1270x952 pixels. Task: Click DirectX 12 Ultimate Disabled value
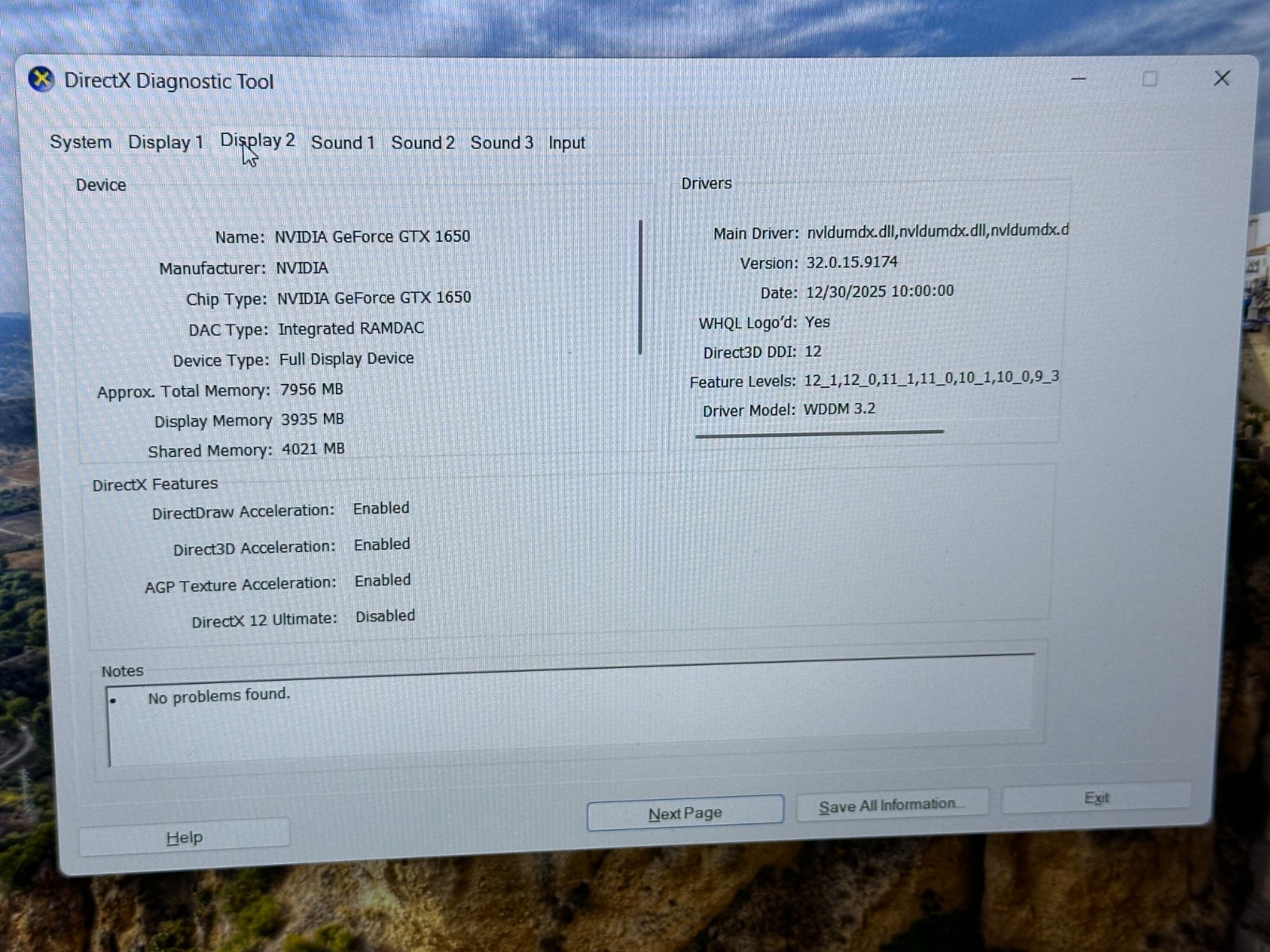(x=385, y=616)
